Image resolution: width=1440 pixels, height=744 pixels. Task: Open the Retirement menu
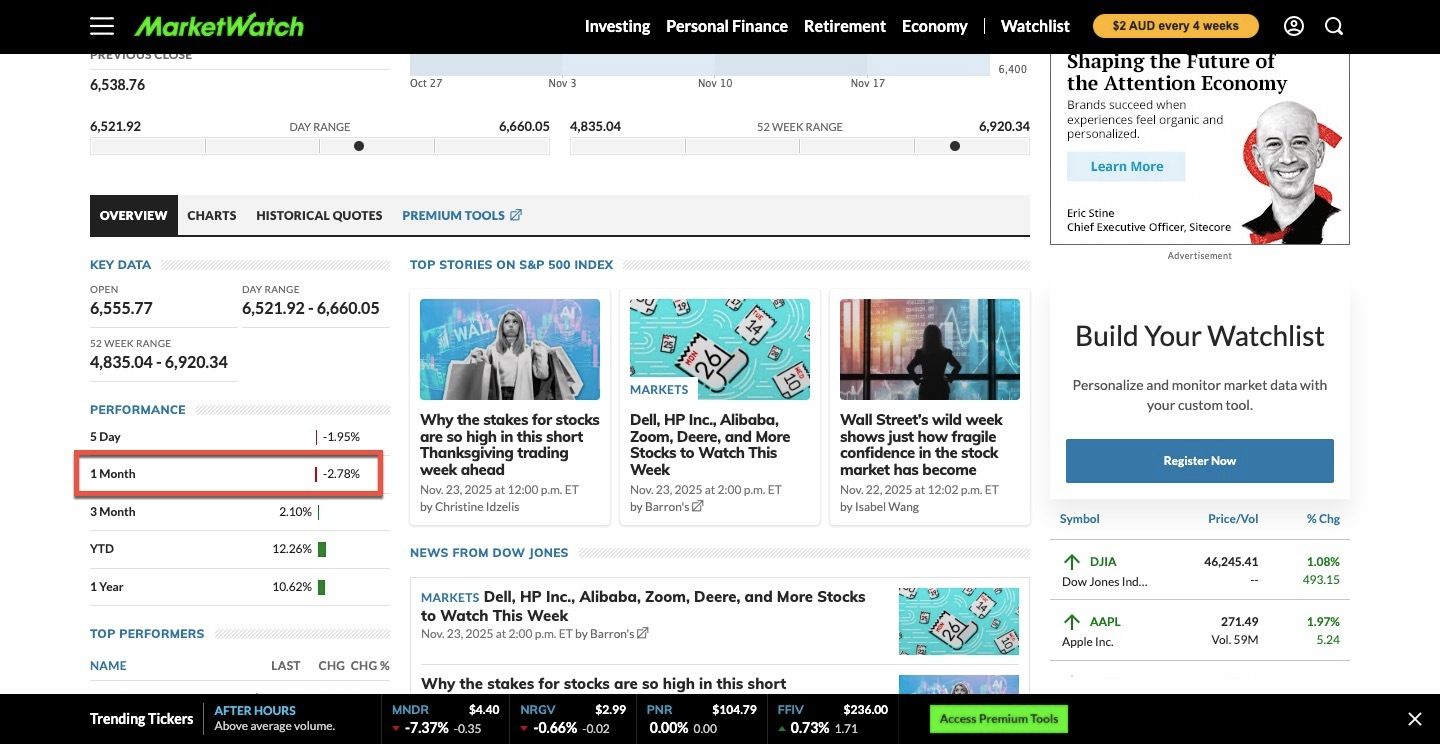click(845, 26)
